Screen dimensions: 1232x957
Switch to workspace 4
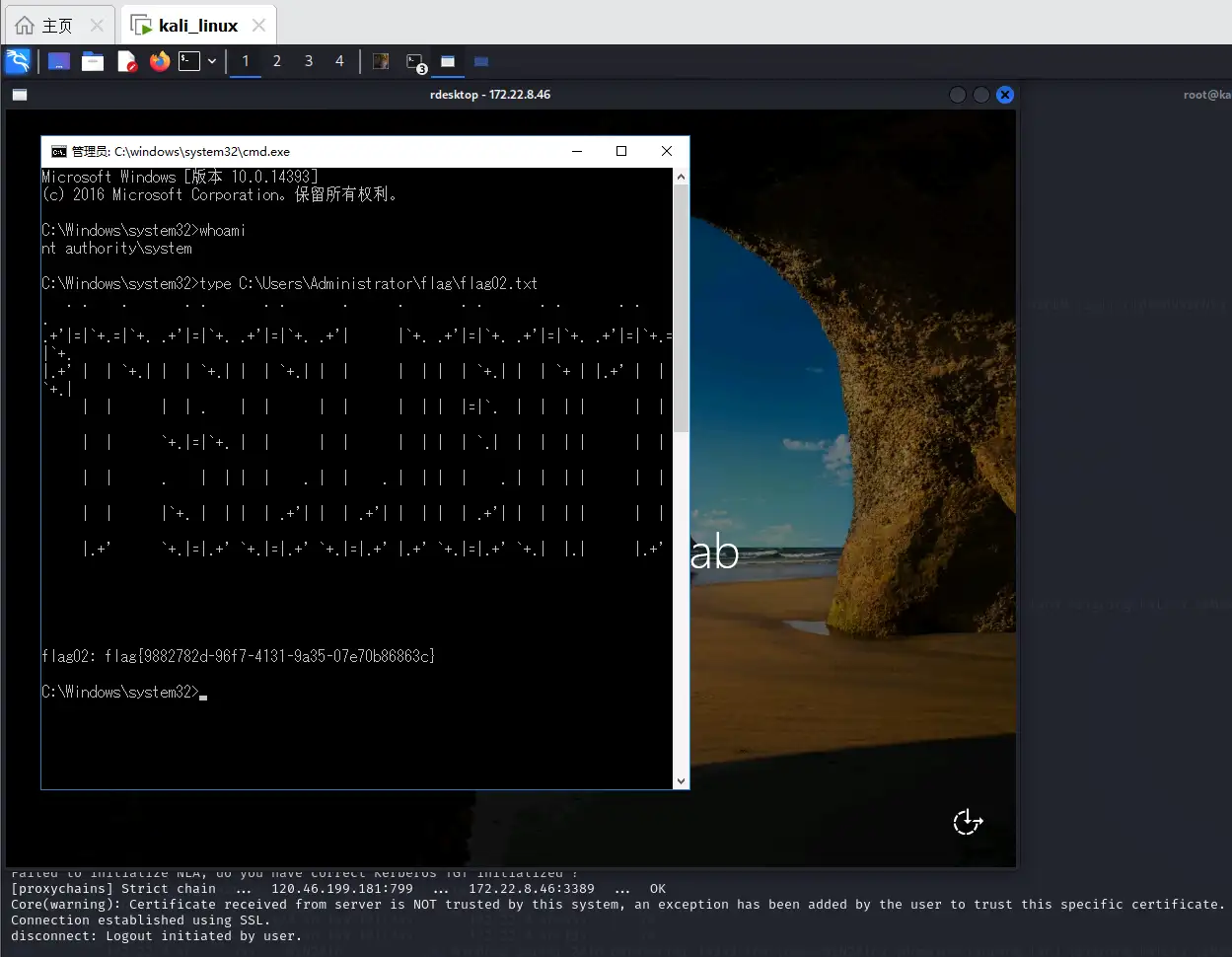[x=339, y=61]
